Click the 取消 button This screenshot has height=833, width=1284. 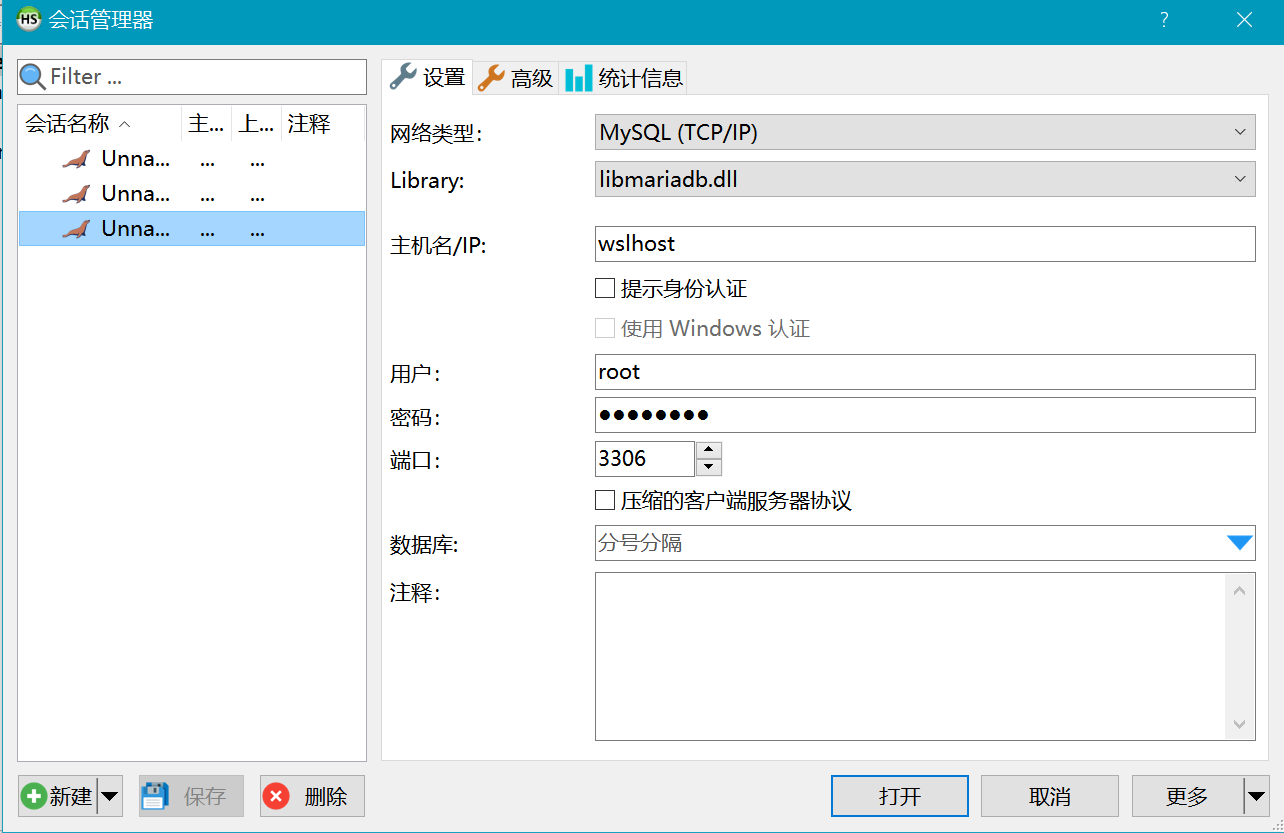pyautogui.click(x=1049, y=796)
